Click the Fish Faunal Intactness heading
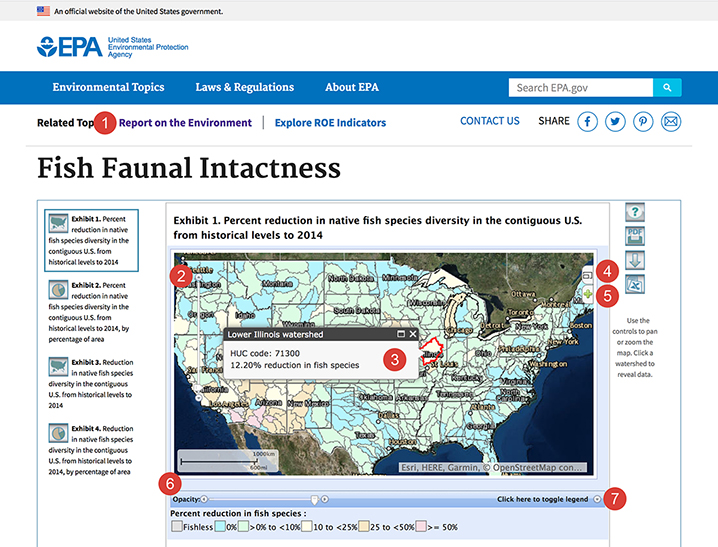Screen dimensions: 718x547 point(189,168)
